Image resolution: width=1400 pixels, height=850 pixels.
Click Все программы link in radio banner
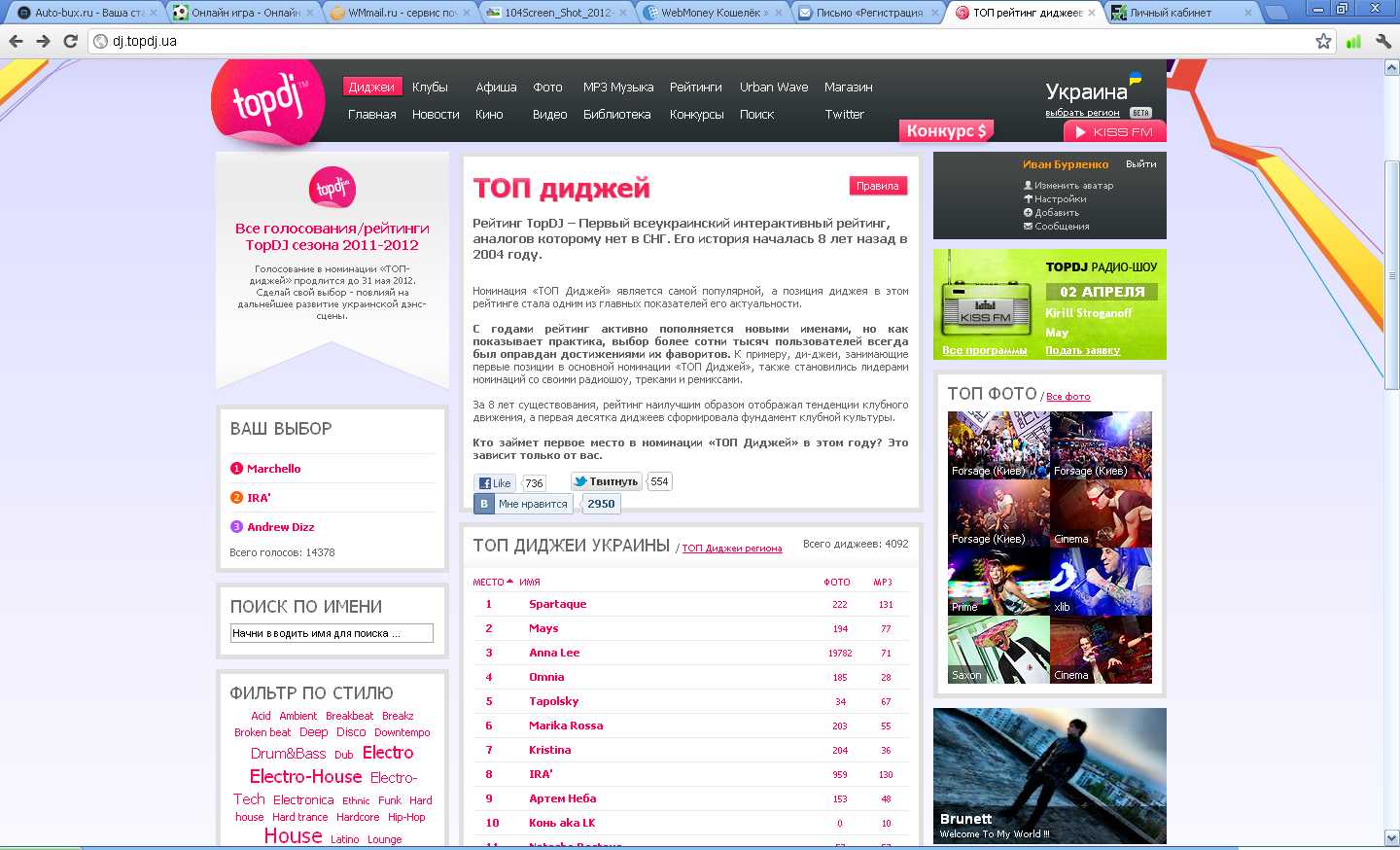pos(984,350)
